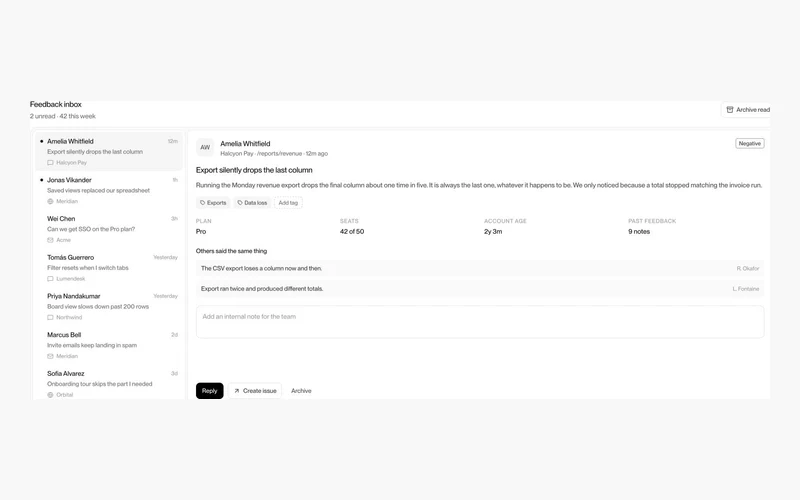Click the globe icon in Jonas Vikander's row
The width and height of the screenshot is (800, 500).
coord(50,202)
